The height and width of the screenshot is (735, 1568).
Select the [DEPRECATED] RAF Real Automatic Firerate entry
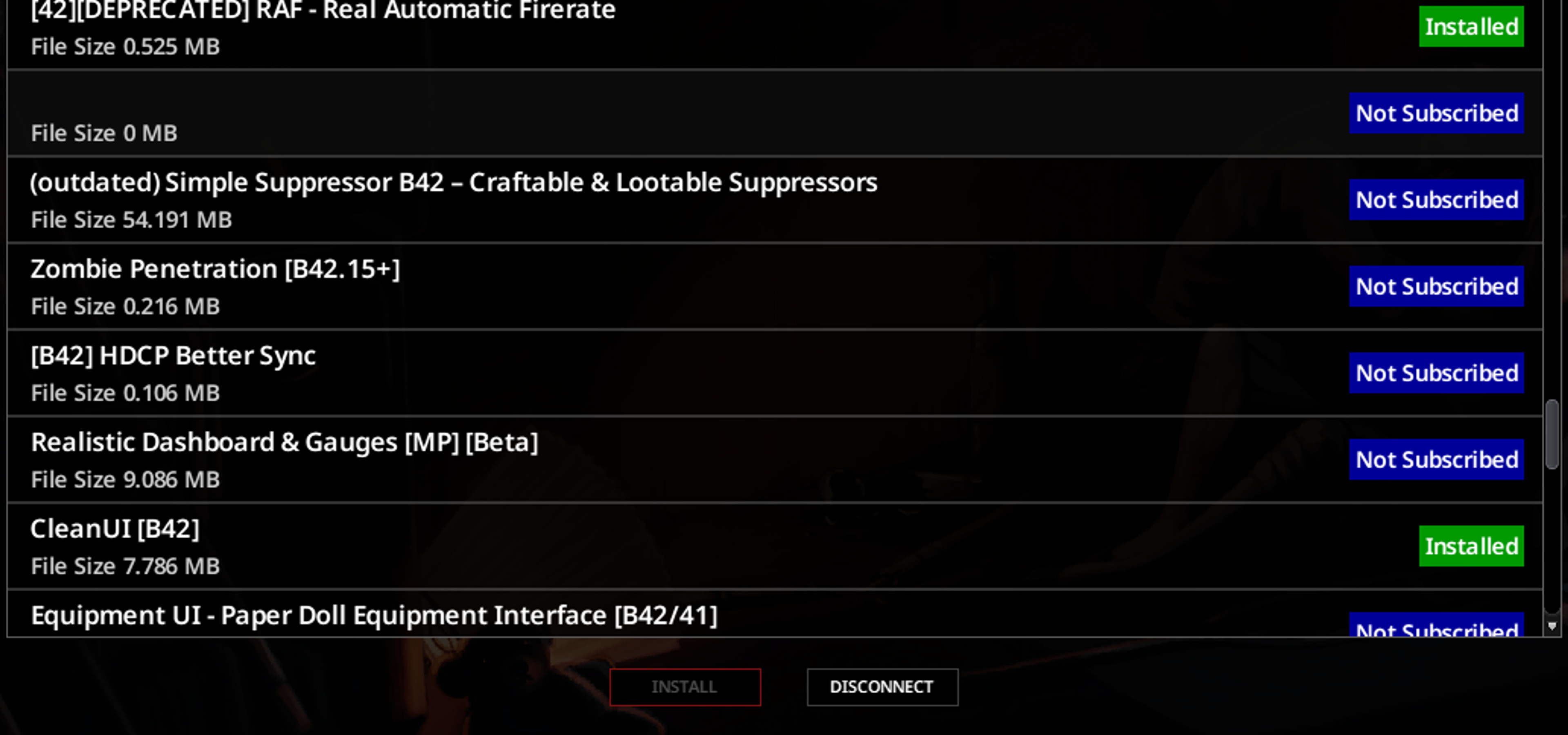point(774,34)
